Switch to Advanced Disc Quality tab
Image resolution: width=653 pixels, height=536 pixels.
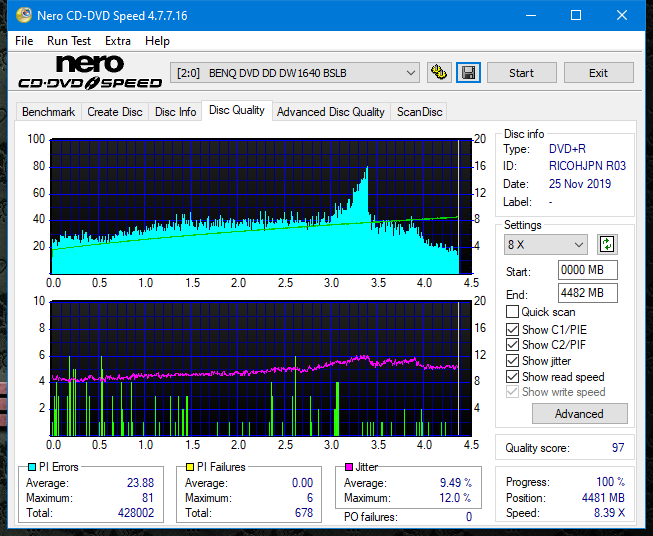pos(331,112)
